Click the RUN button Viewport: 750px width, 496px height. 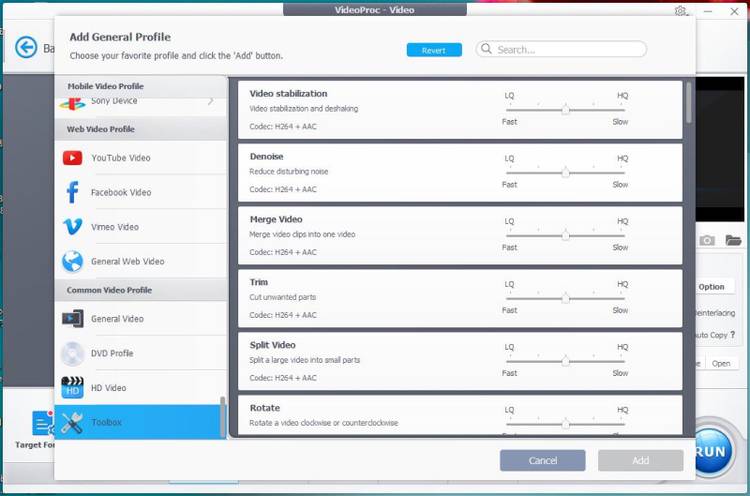tap(712, 451)
